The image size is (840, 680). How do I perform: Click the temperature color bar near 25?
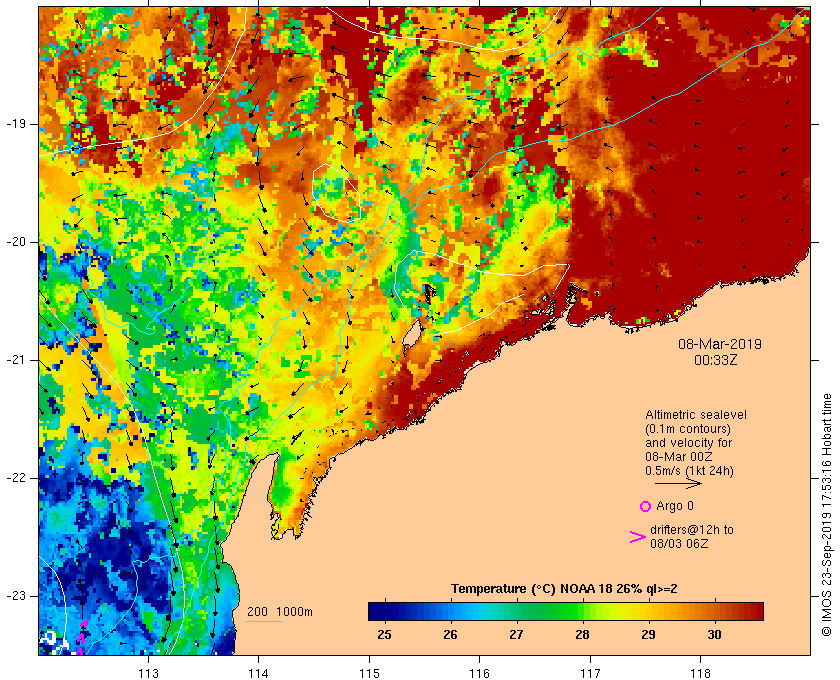384,611
